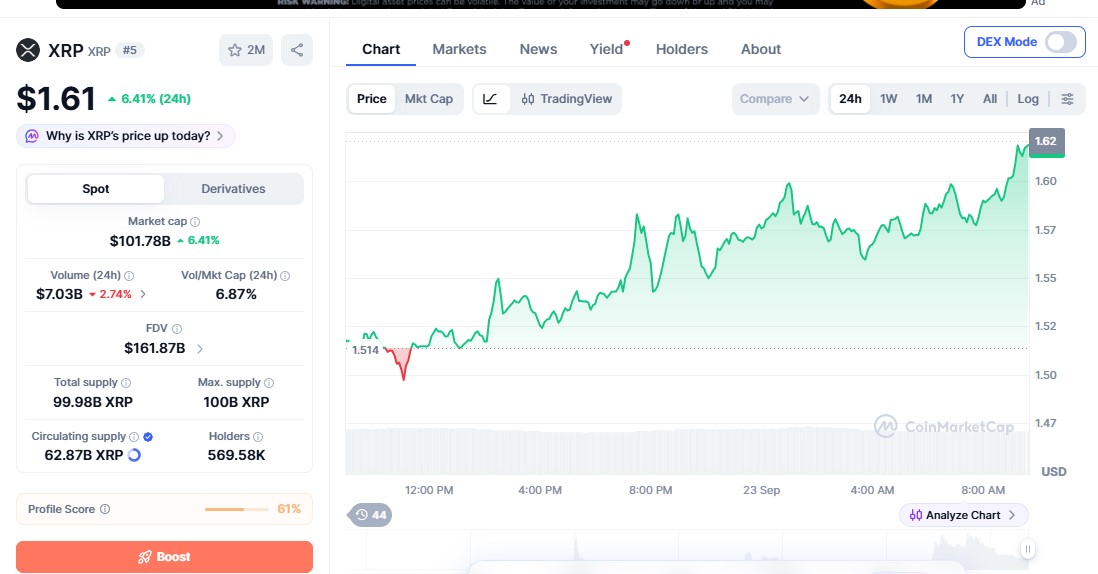The width and height of the screenshot is (1098, 574).
Task: Click the pause handle on mini chart
Action: pos(1027,550)
